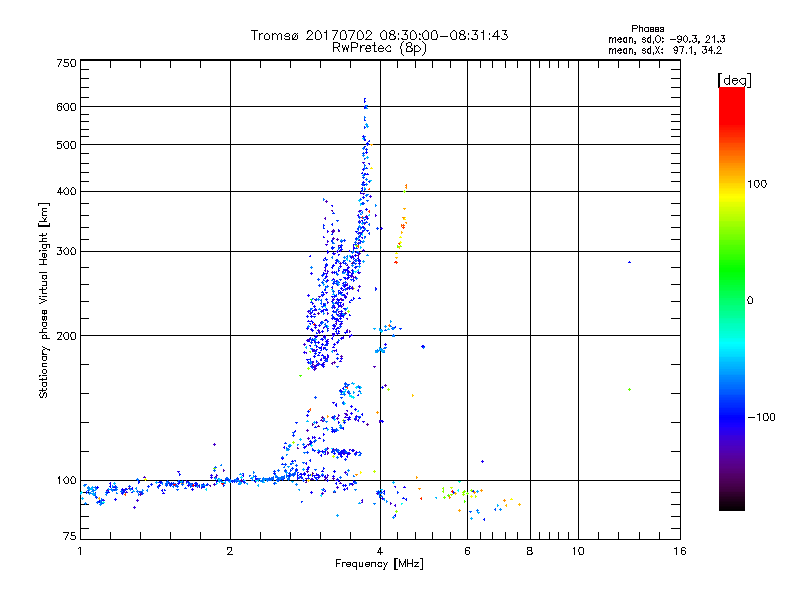Click the 'mean, sd,O: -90.3, 21.3' statistic
Screen dimensions: 800x600
coord(666,39)
